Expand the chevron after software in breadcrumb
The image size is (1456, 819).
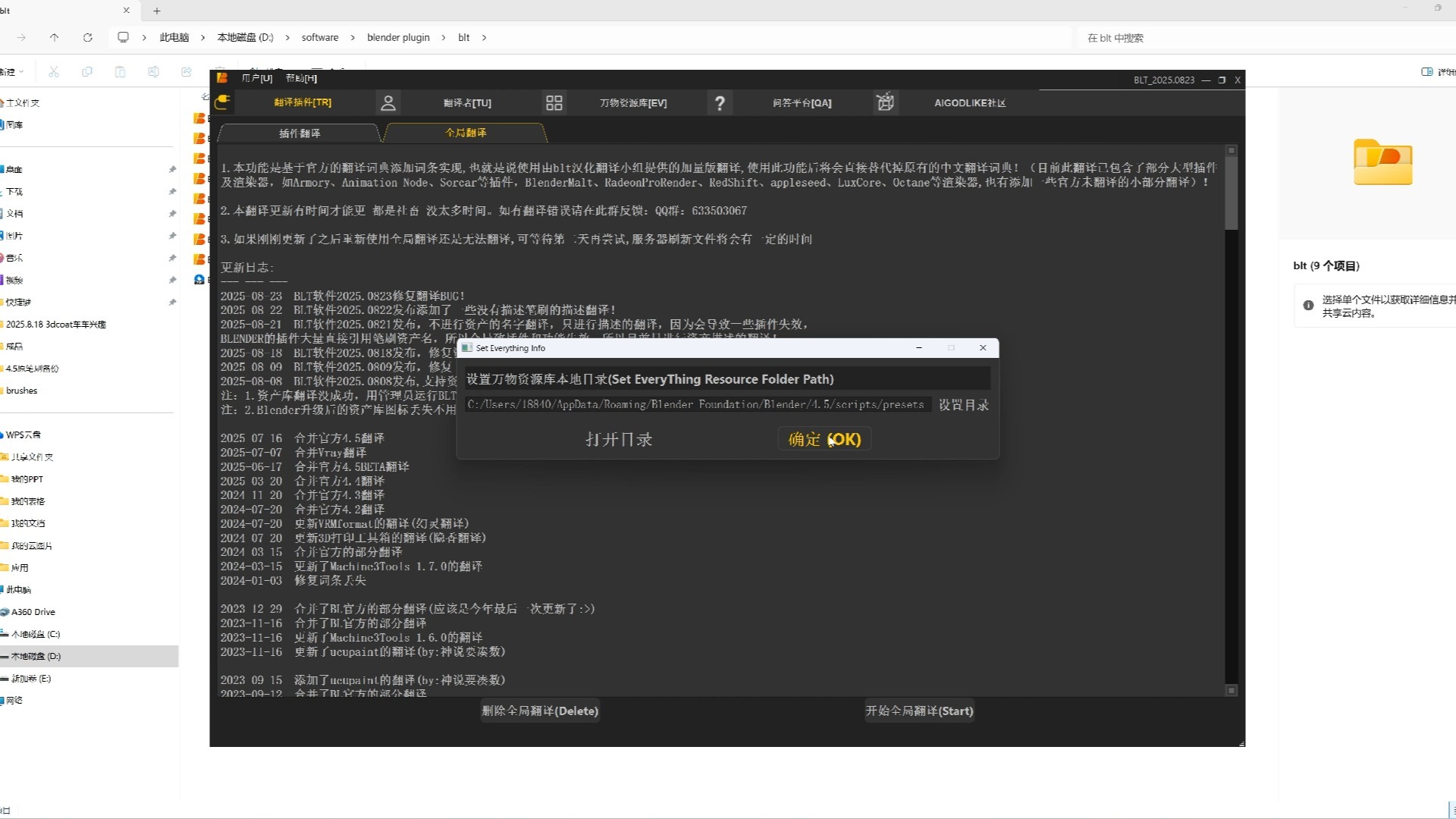353,37
